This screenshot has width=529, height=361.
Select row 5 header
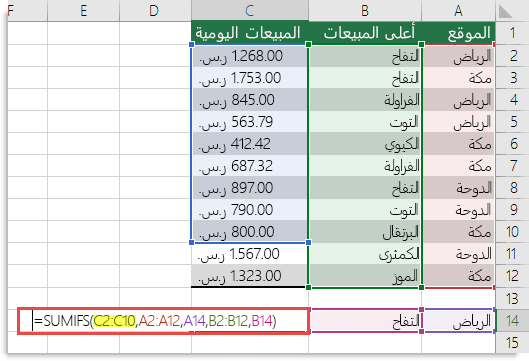click(512, 121)
